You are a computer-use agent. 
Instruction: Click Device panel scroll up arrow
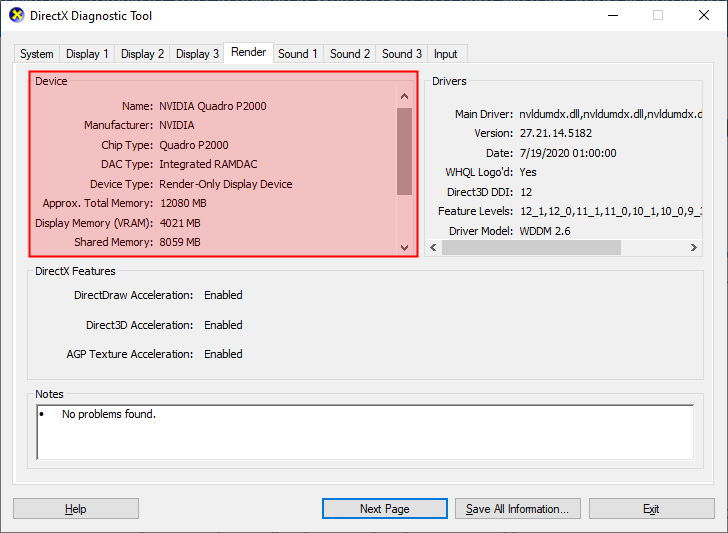coord(404,97)
